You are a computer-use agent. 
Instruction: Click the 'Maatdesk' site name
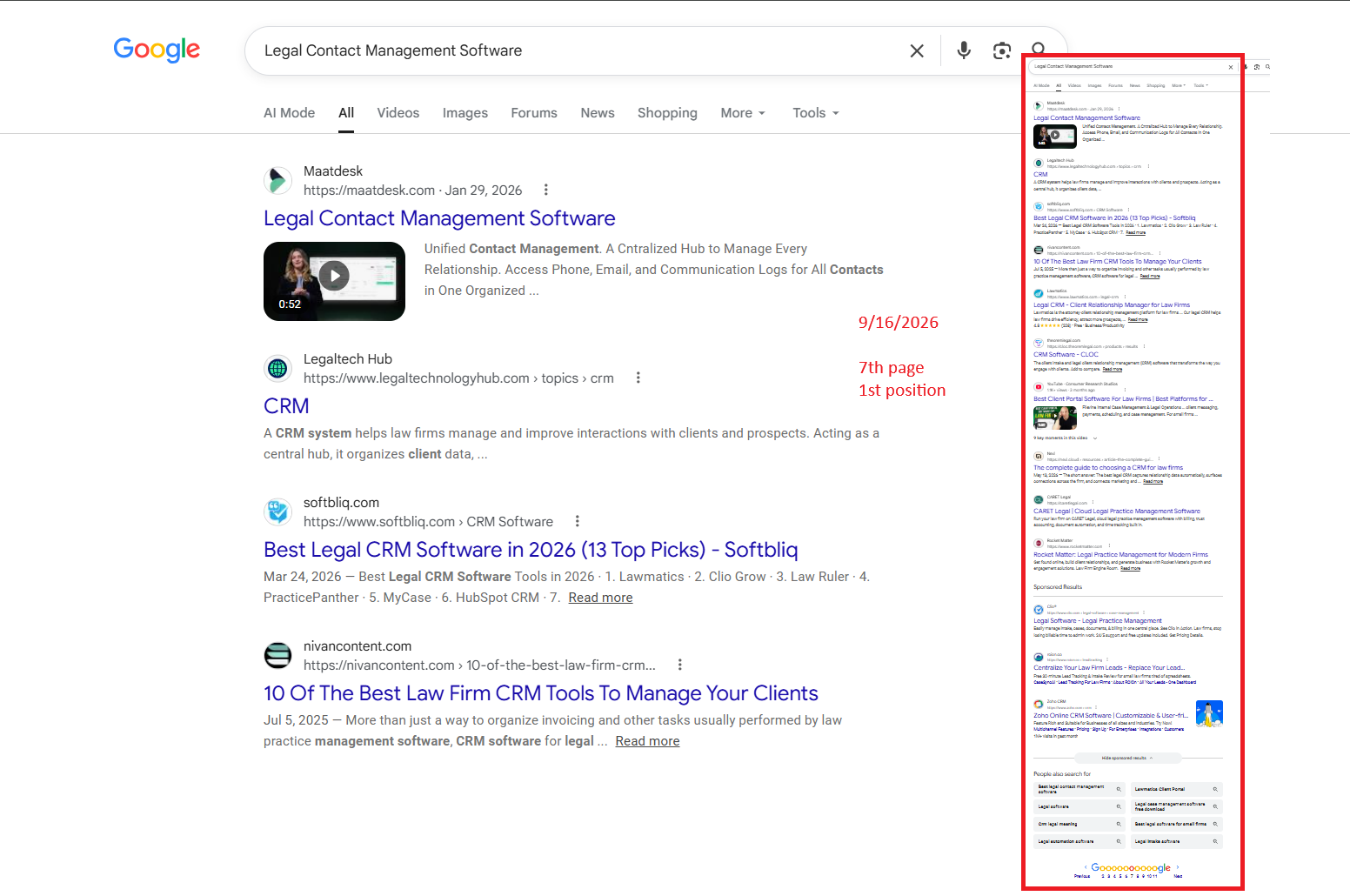(x=333, y=171)
